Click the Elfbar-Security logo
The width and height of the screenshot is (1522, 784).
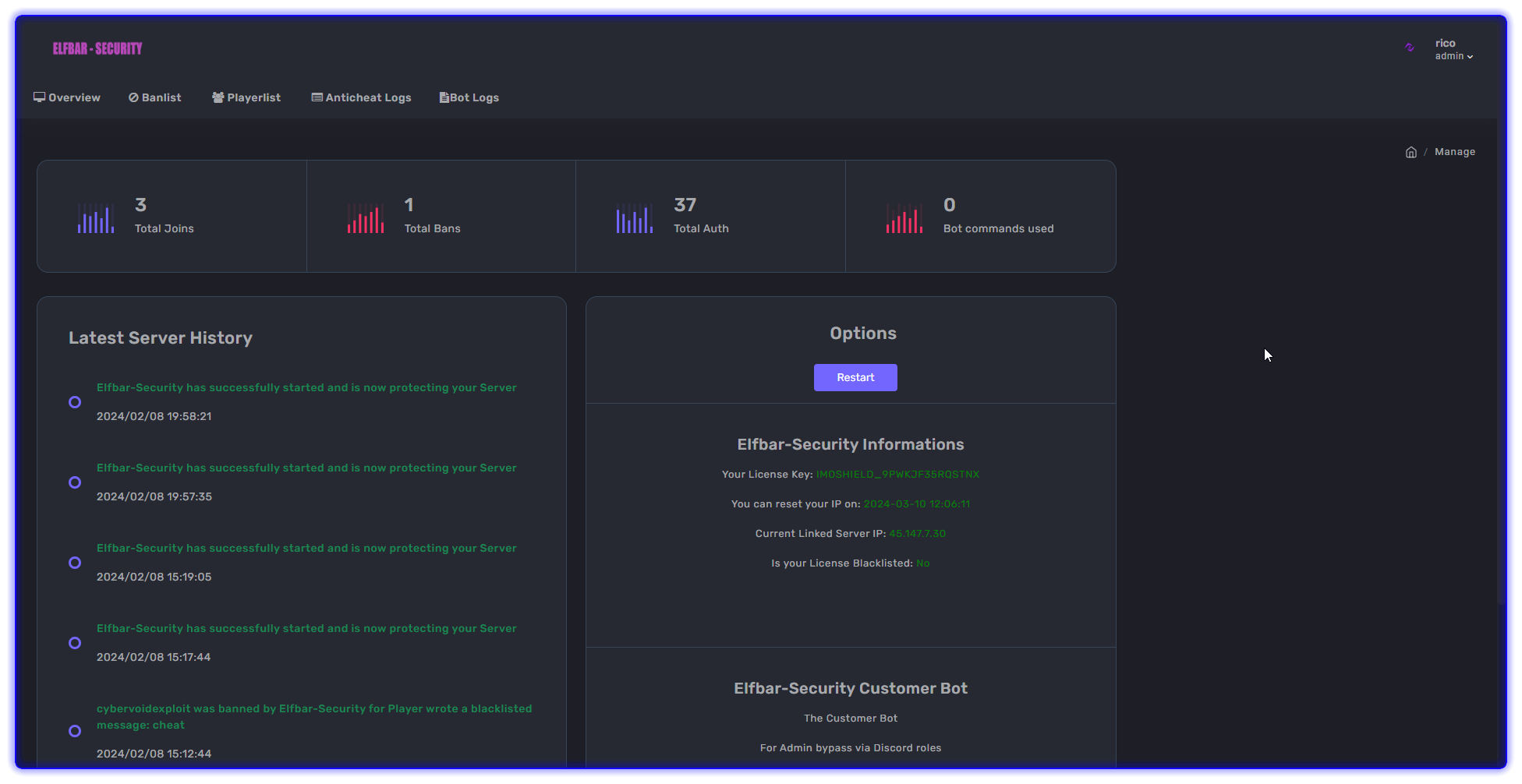tap(97, 48)
